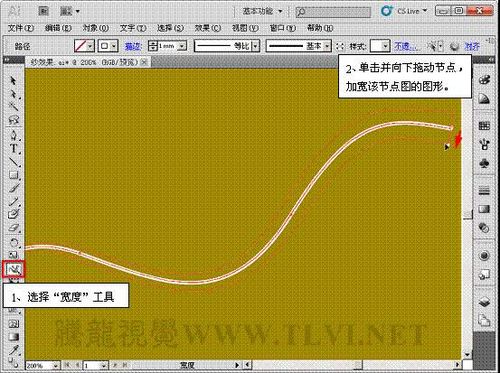Open the 效果 menu

[208, 28]
